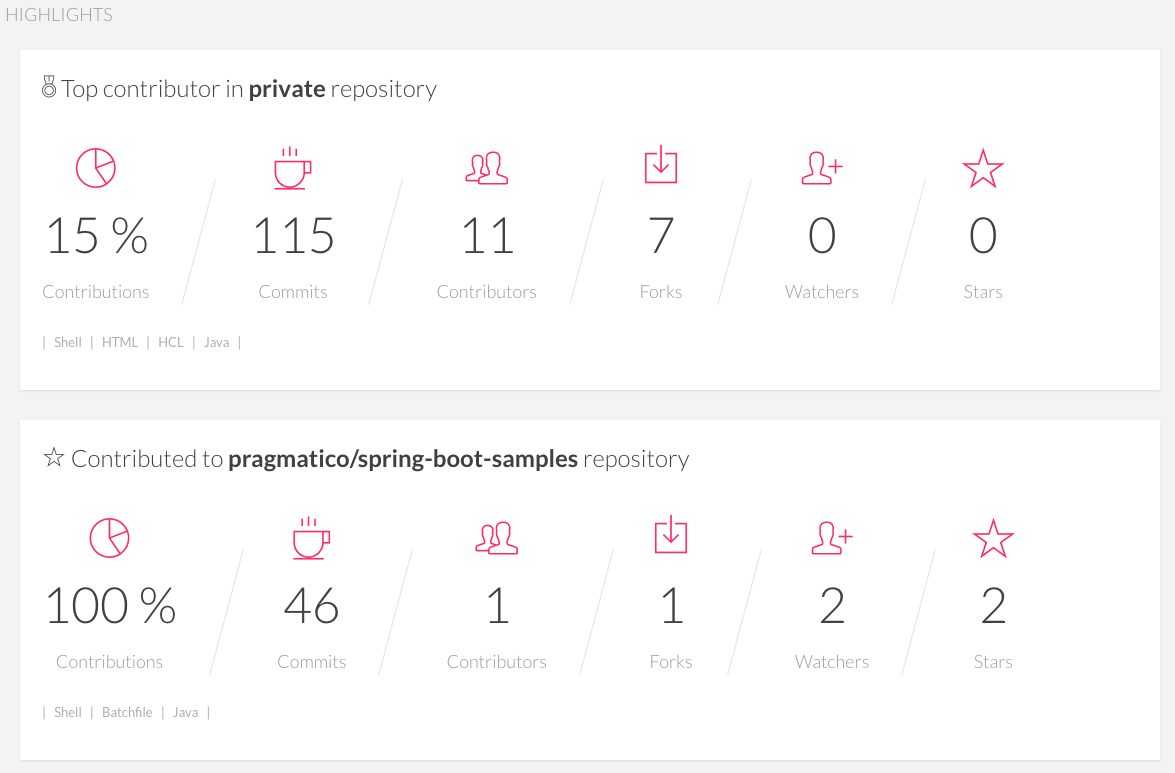Select the HCL language tag
This screenshot has height=773, width=1175.
tap(171, 342)
